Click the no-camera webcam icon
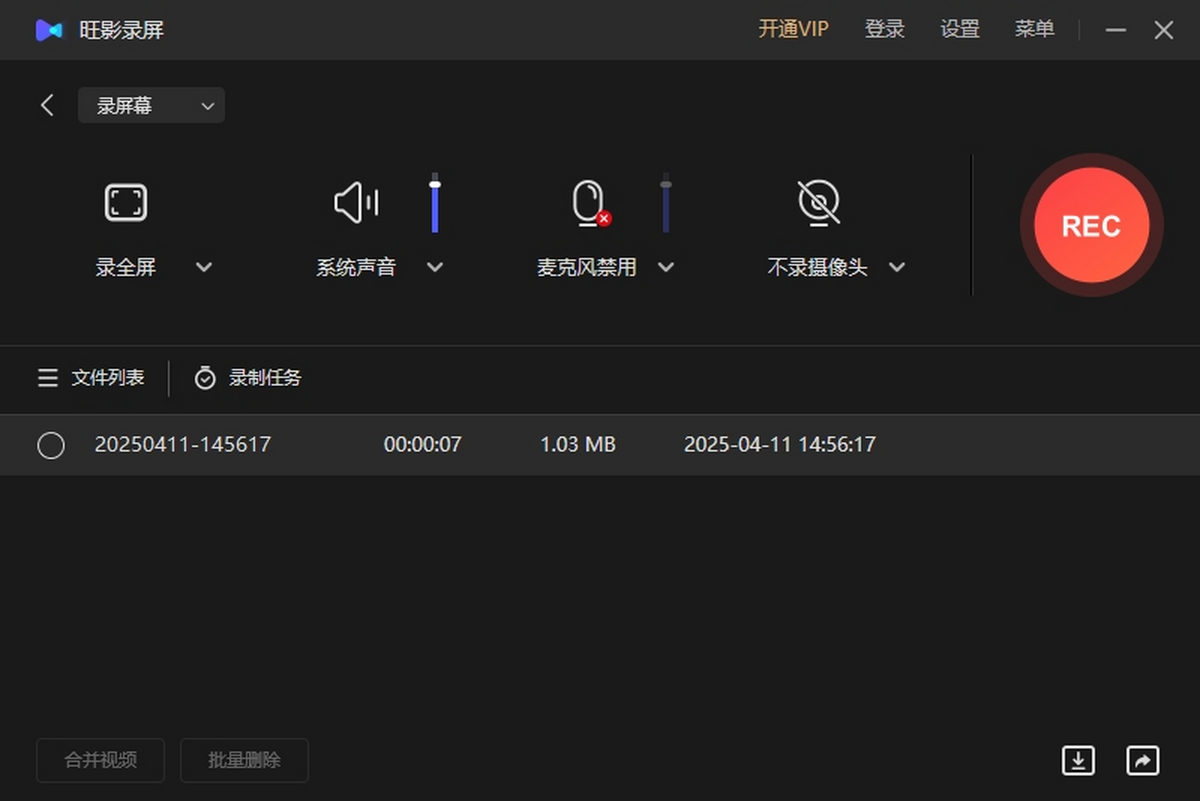Image resolution: width=1200 pixels, height=801 pixels. click(819, 202)
